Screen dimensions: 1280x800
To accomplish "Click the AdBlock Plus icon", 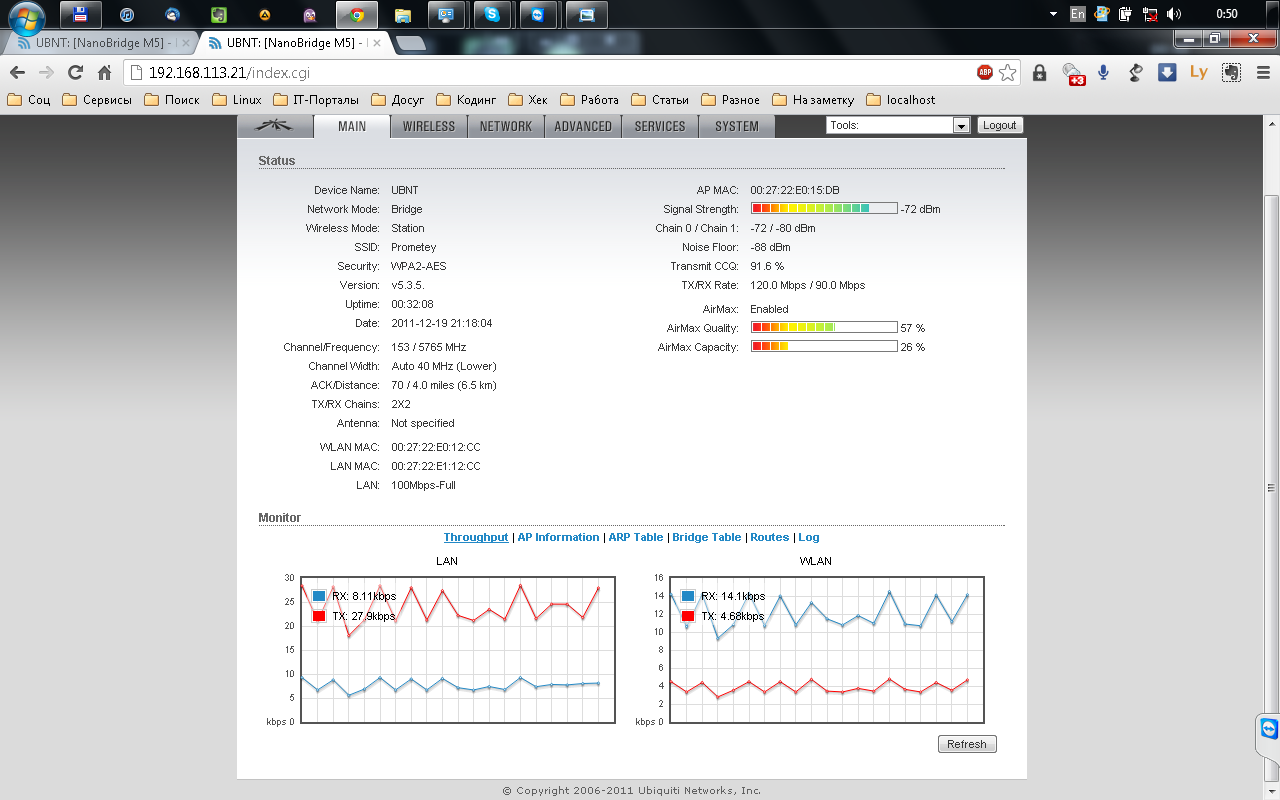I will [x=985, y=72].
